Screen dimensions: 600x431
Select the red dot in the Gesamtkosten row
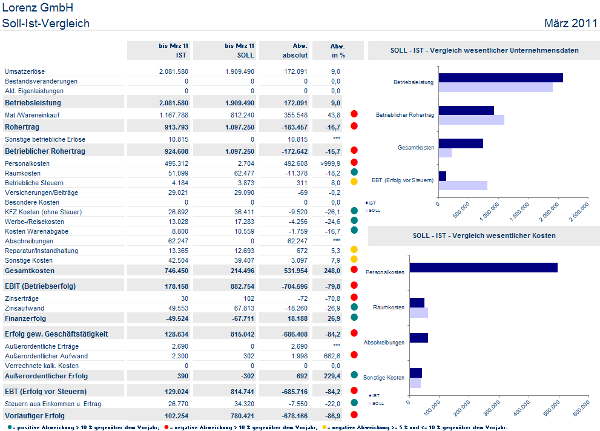(354, 269)
